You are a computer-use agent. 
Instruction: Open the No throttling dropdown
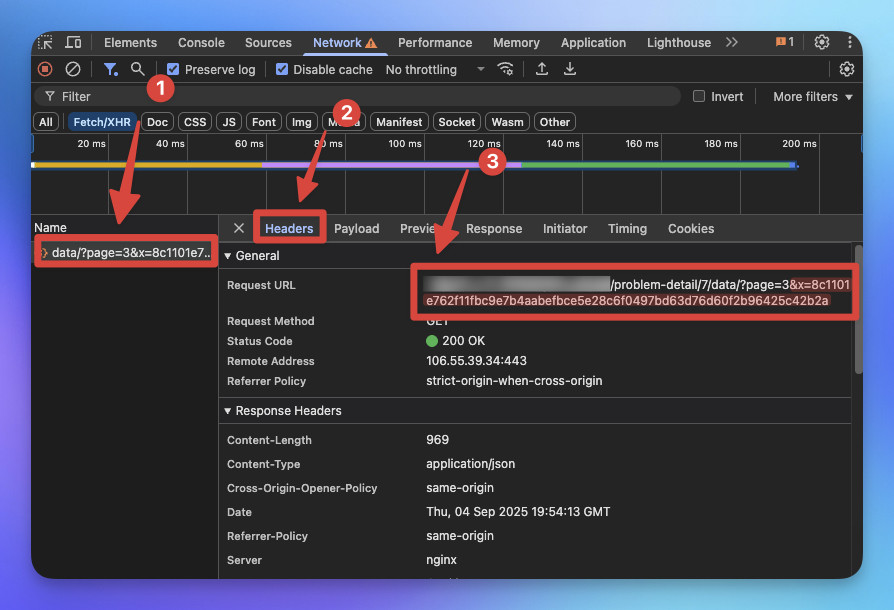(434, 70)
